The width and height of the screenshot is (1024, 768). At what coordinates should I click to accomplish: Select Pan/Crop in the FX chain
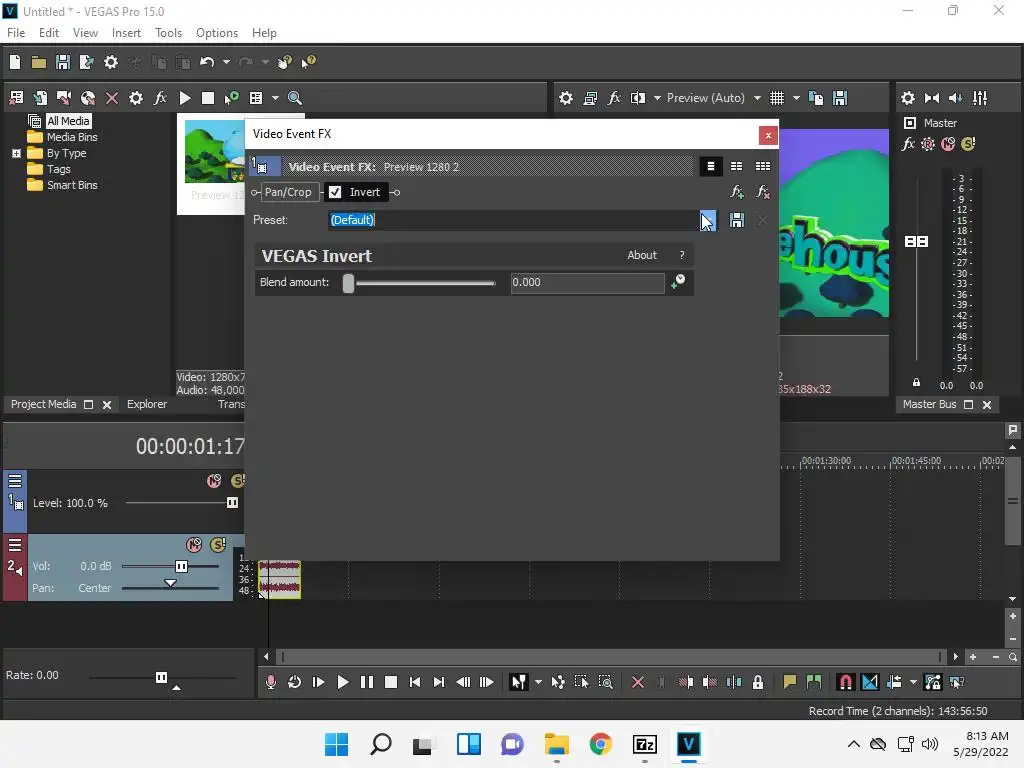tap(288, 192)
